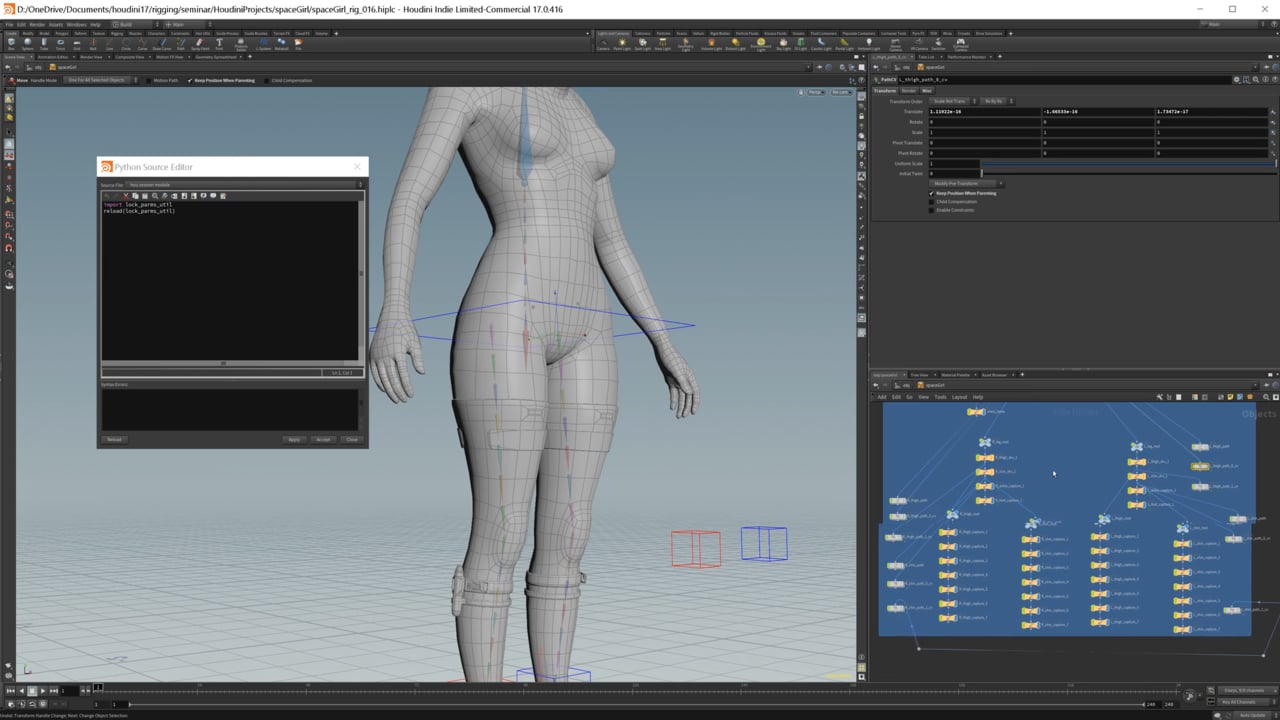This screenshot has height=720, width=1280.
Task: Open the session module dropdown in the Python editor
Action: click(x=361, y=184)
